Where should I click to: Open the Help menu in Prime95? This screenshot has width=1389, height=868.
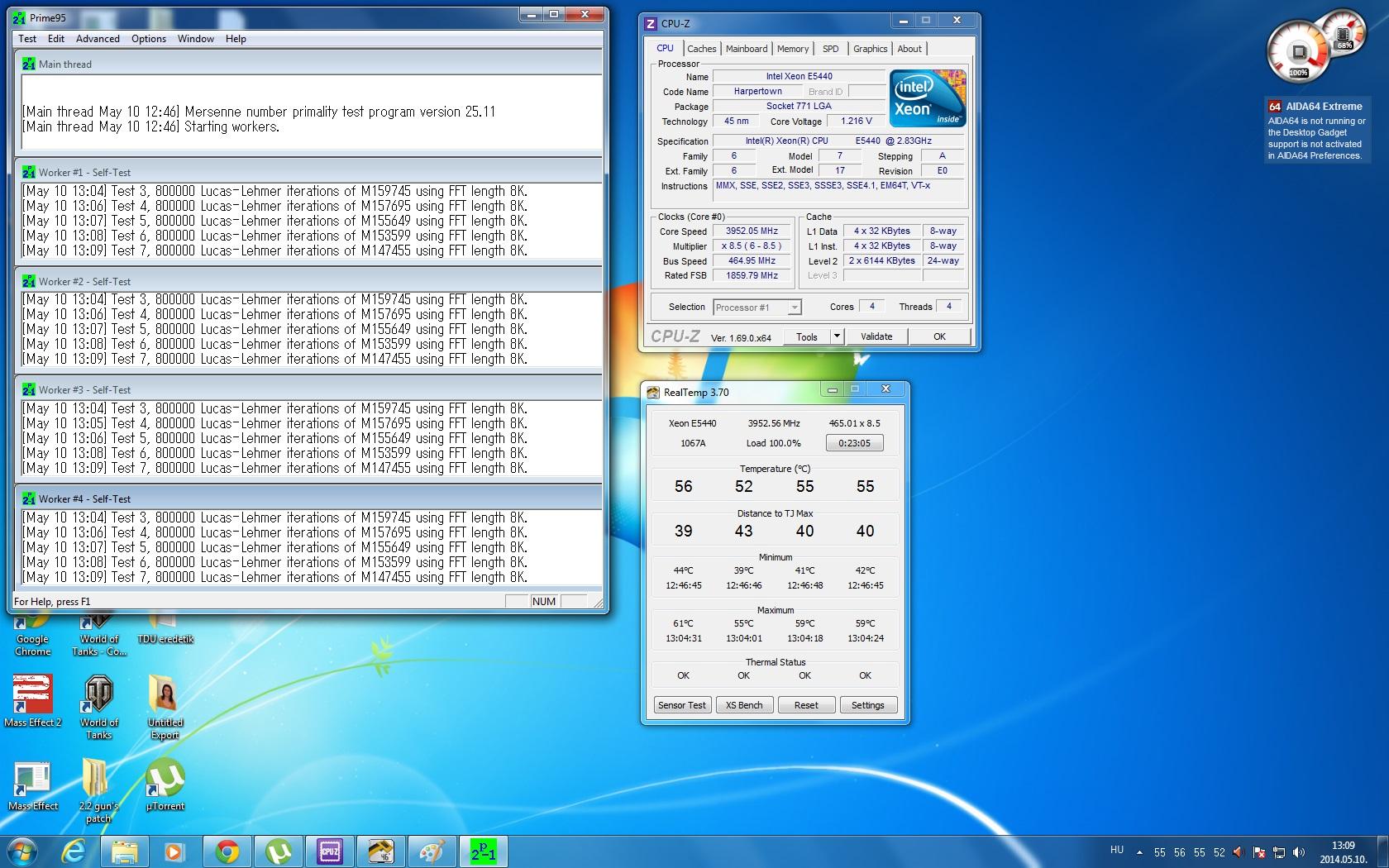point(236,39)
